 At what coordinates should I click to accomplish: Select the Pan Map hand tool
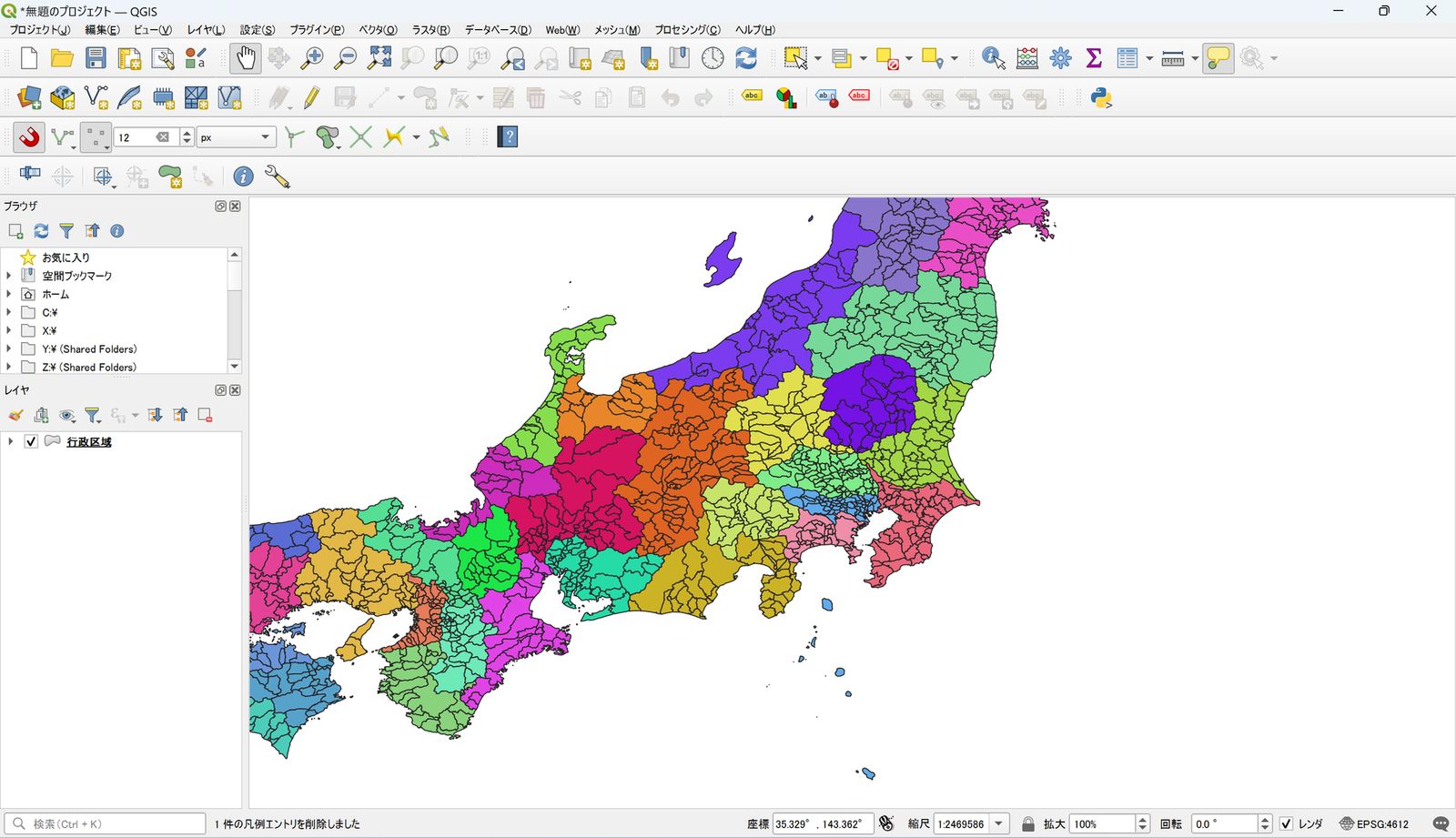[x=245, y=58]
